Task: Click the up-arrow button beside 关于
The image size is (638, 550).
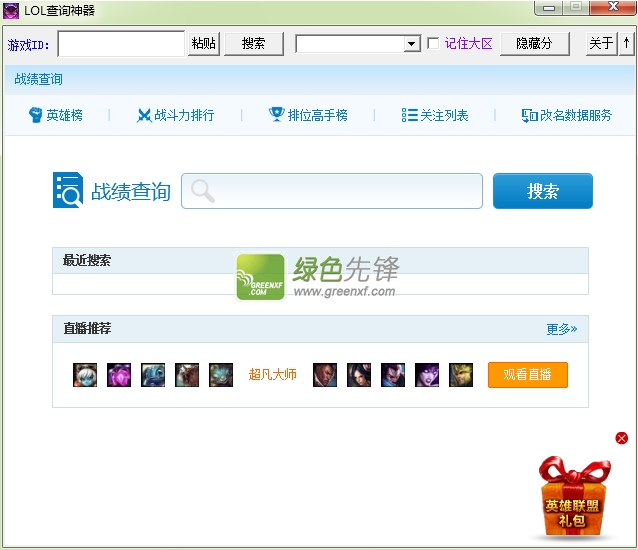Action: click(627, 43)
